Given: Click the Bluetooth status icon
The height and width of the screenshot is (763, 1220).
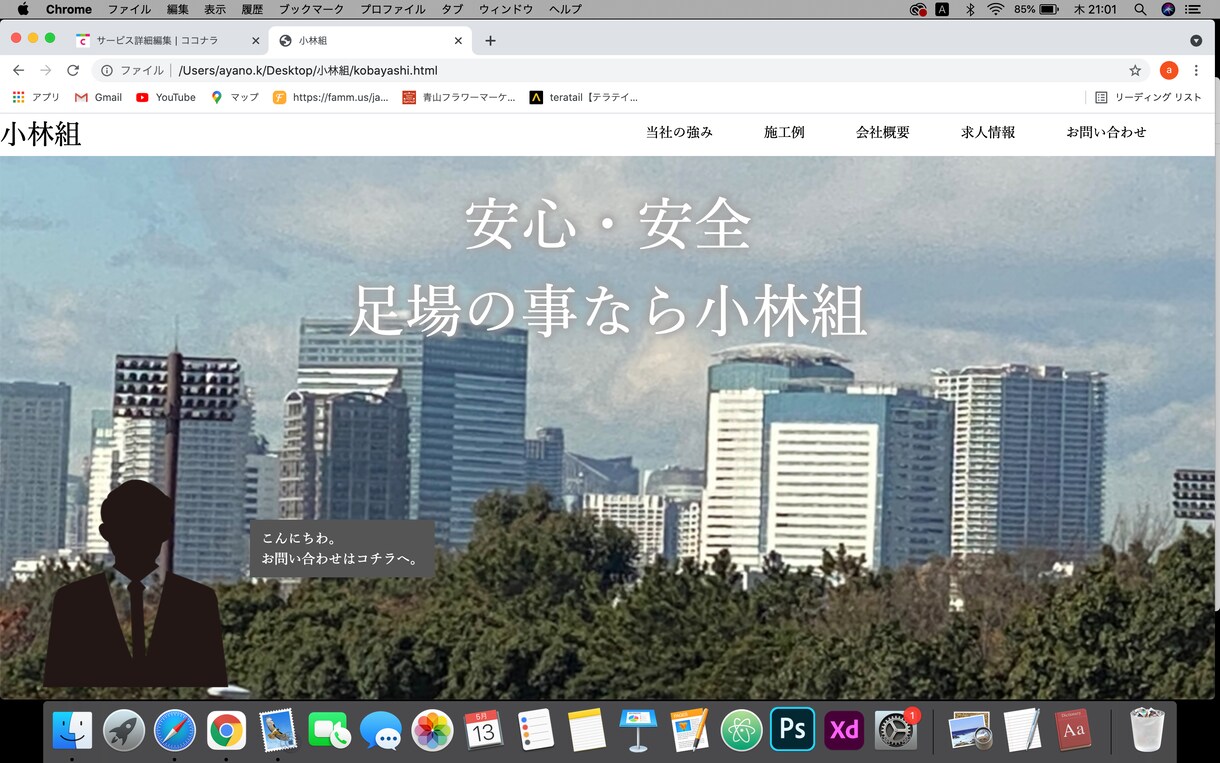Looking at the screenshot, I should pos(969,9).
